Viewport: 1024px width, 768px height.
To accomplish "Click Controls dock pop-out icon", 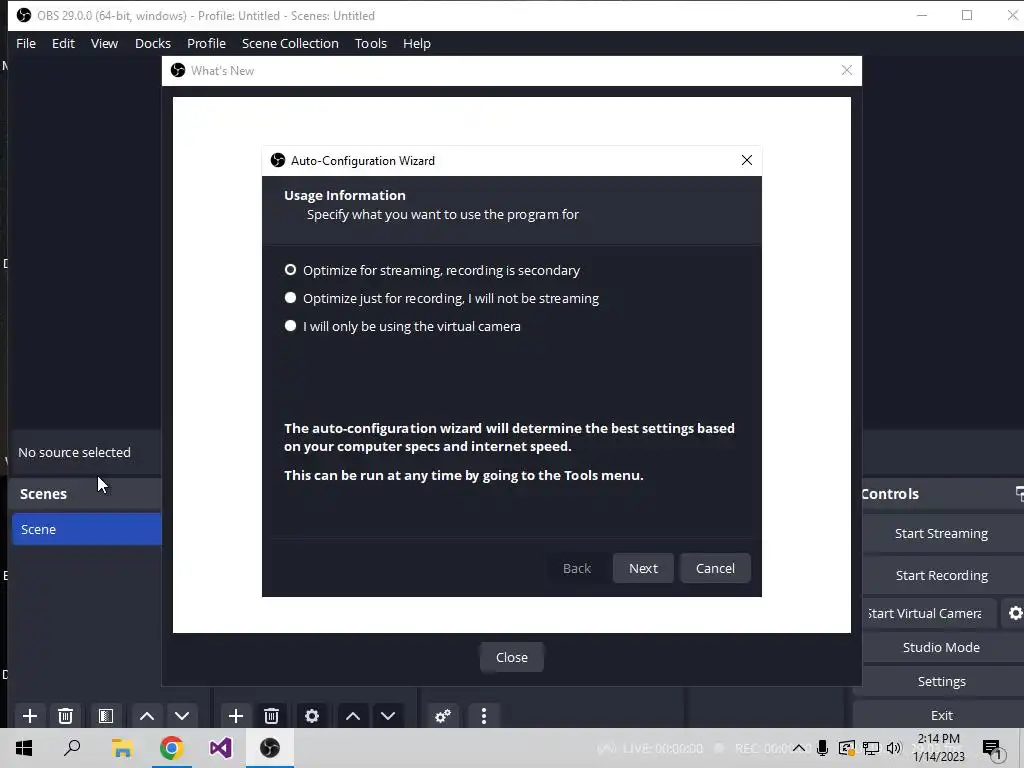I will point(1019,494).
